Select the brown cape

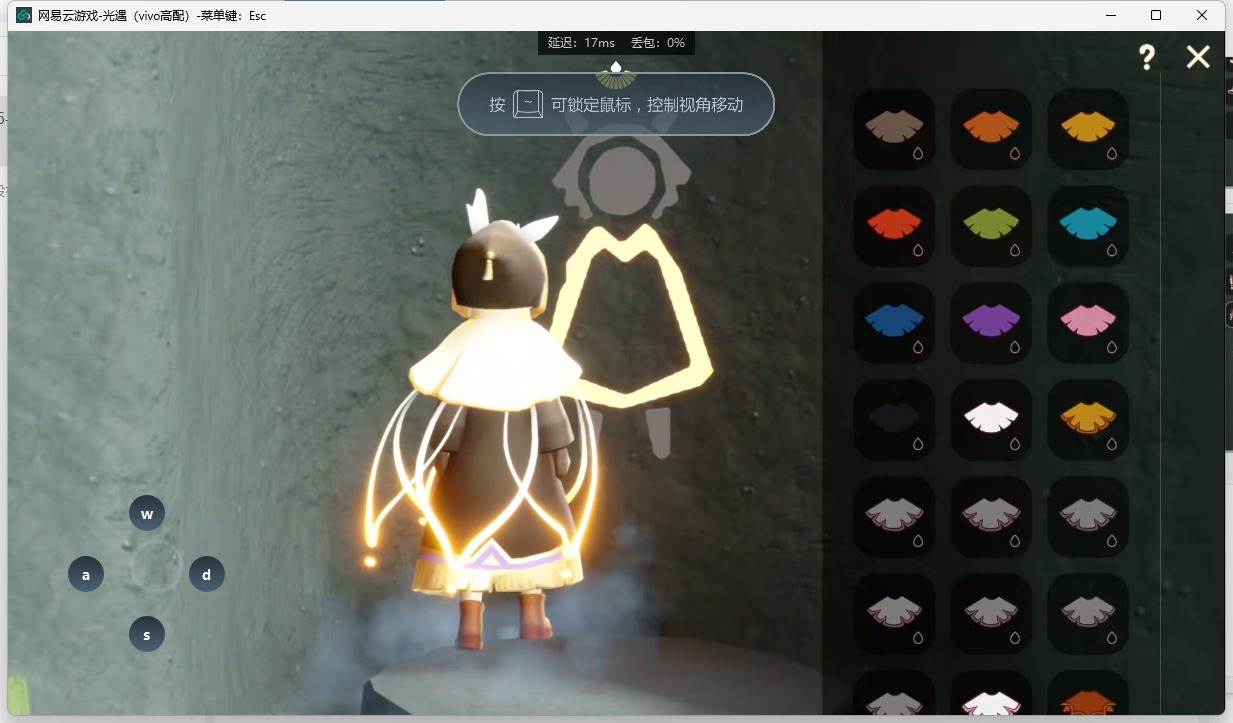point(894,129)
